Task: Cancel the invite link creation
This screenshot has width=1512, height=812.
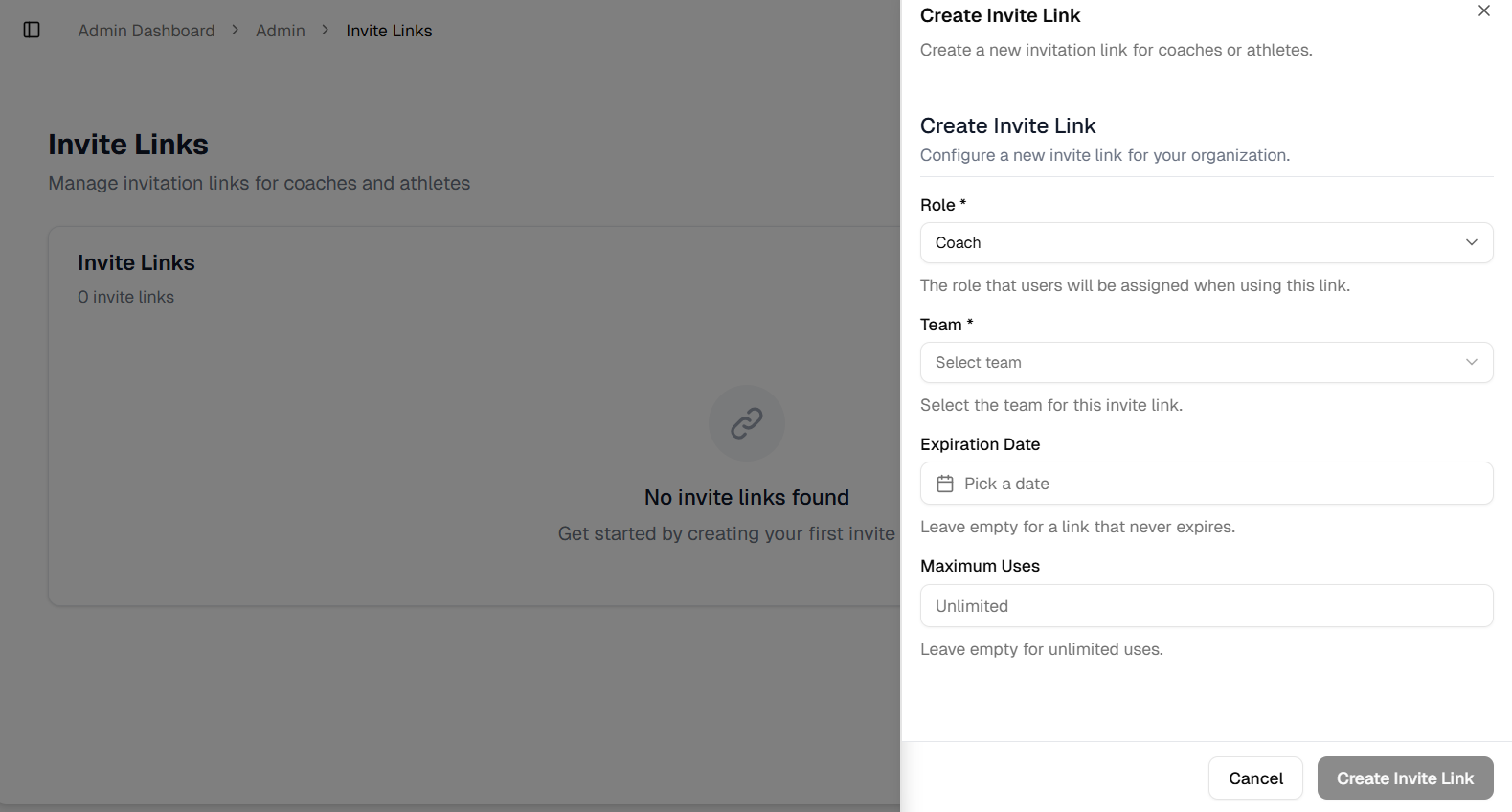Action: 1255,778
